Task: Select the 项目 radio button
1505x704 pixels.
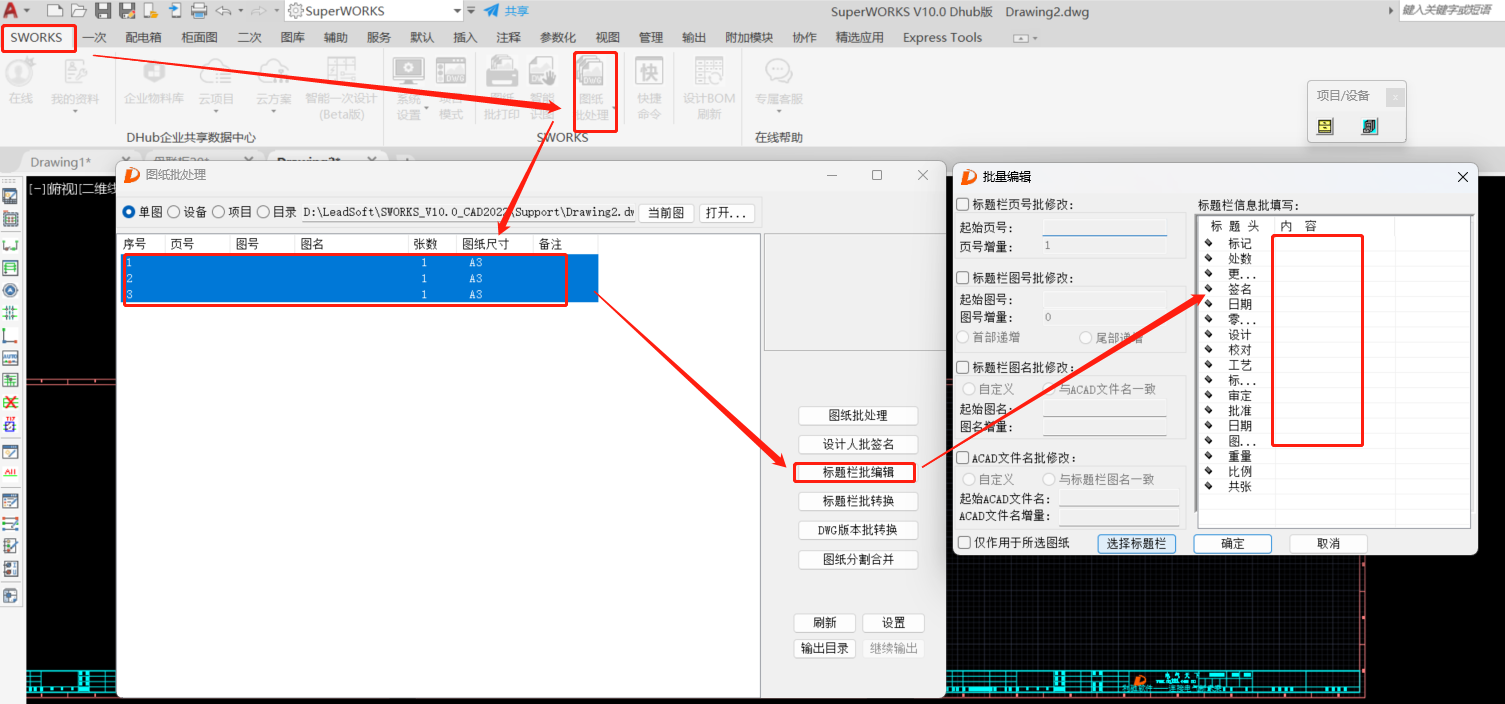Action: pyautogui.click(x=218, y=212)
